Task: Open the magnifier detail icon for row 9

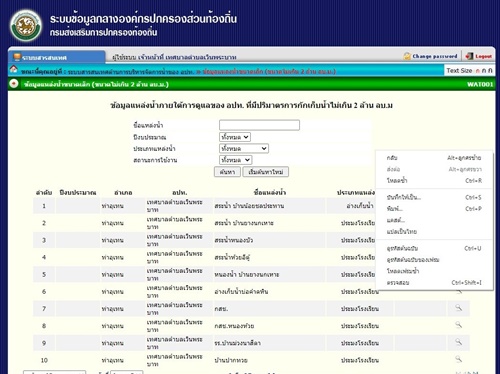Action: coord(459,342)
